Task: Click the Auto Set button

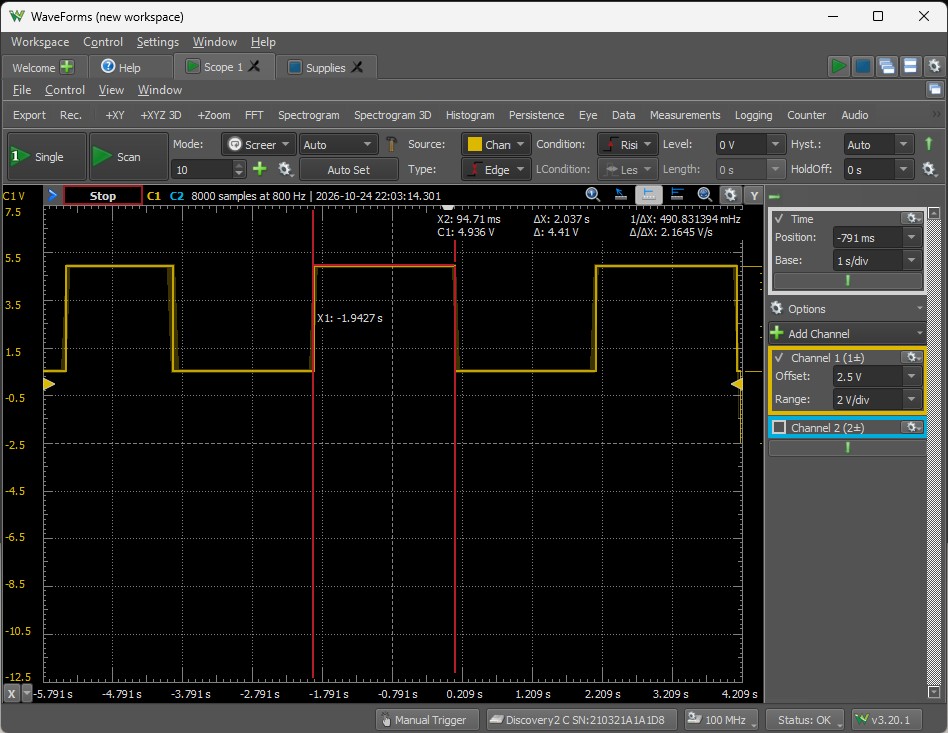Action: (348, 170)
